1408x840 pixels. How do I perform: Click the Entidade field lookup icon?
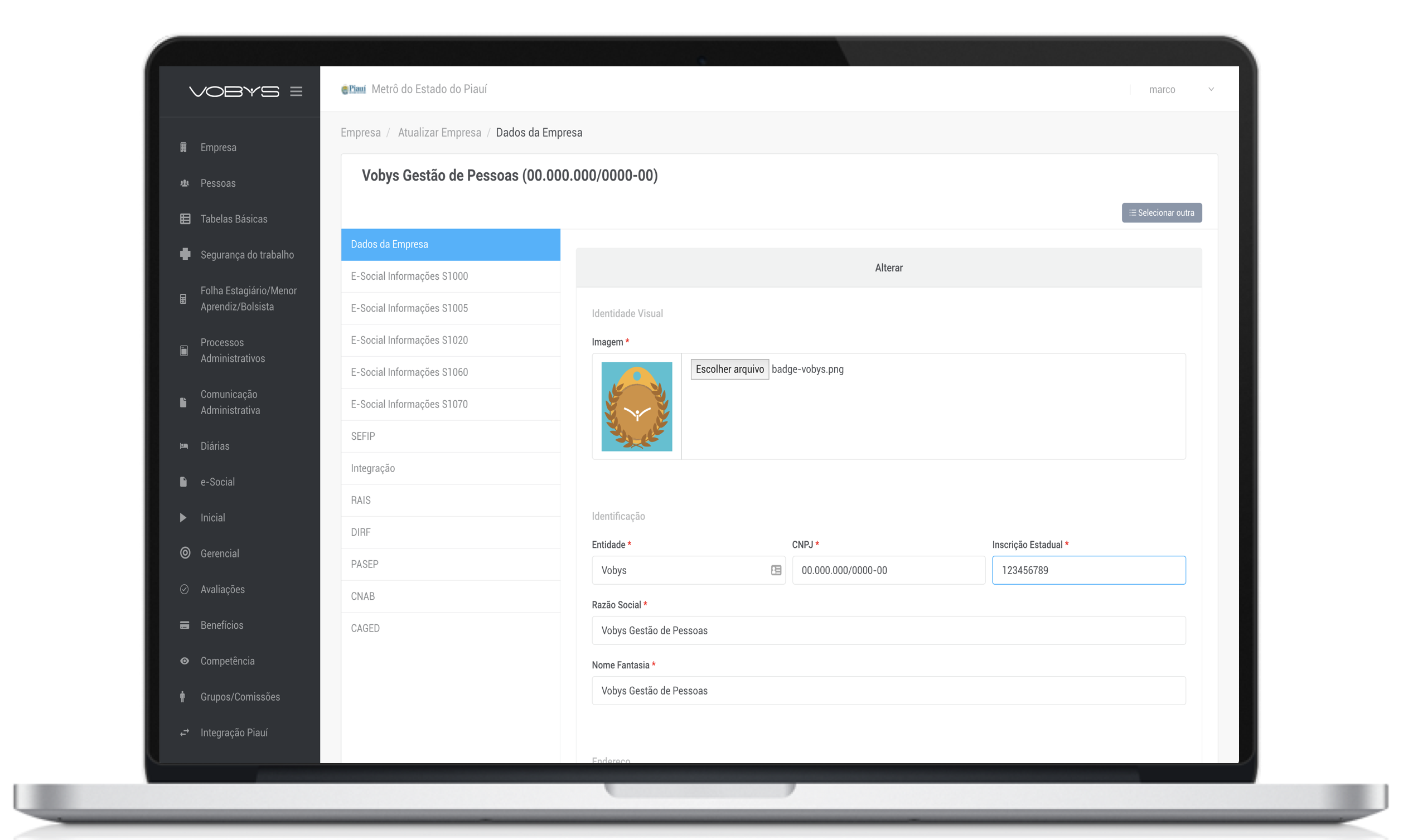tap(776, 570)
